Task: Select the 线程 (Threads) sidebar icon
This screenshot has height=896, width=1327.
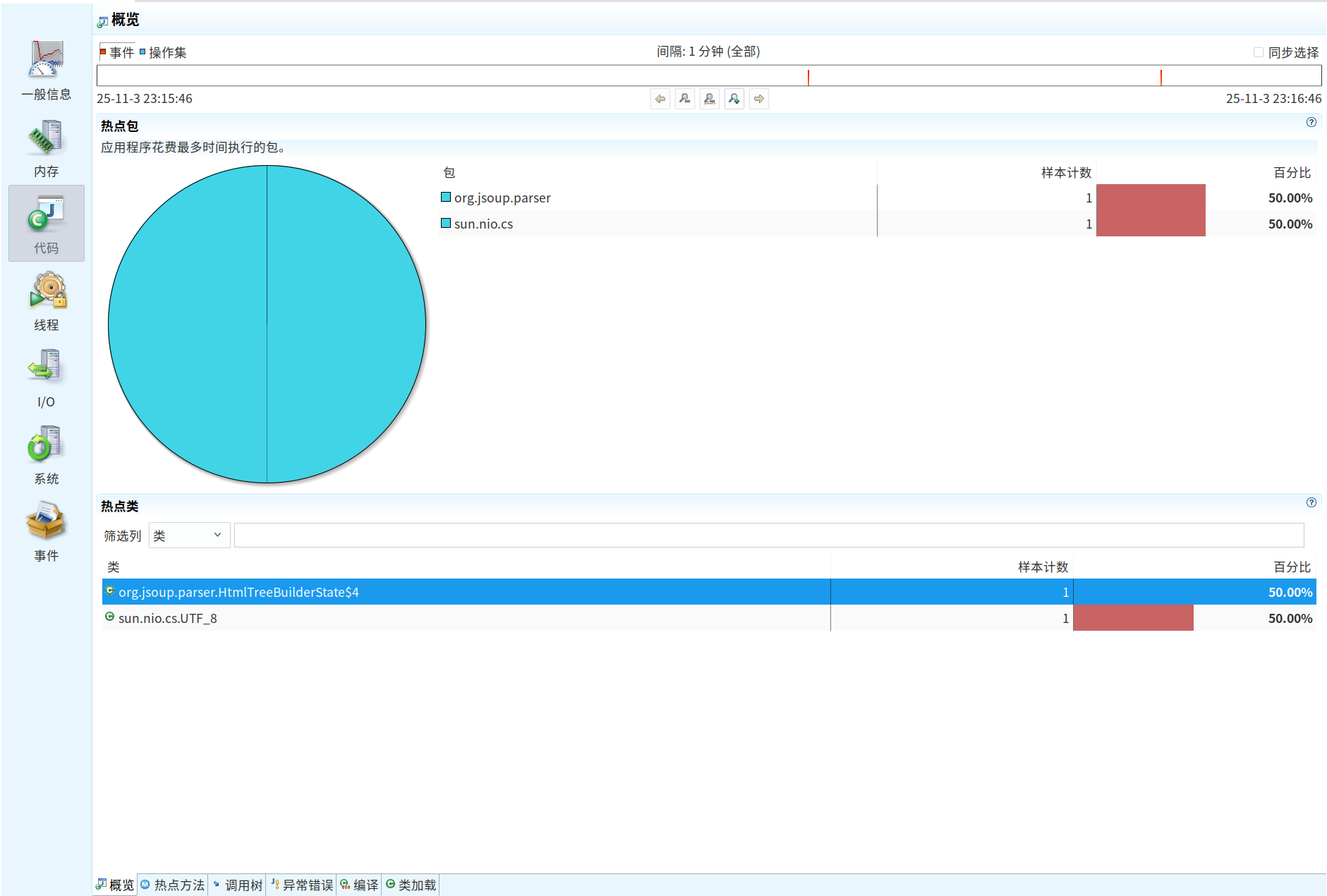Action: (46, 301)
